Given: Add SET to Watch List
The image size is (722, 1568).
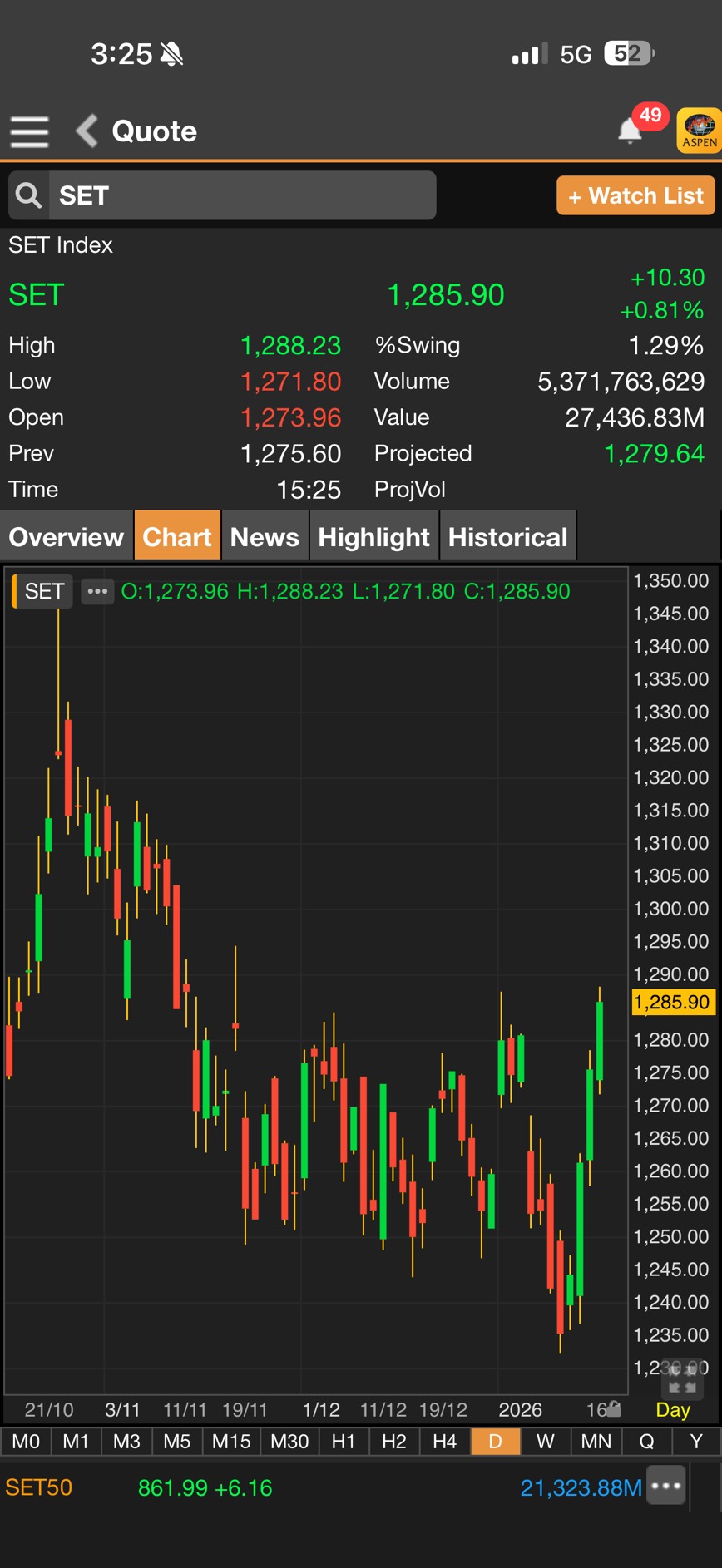Looking at the screenshot, I should [635, 195].
